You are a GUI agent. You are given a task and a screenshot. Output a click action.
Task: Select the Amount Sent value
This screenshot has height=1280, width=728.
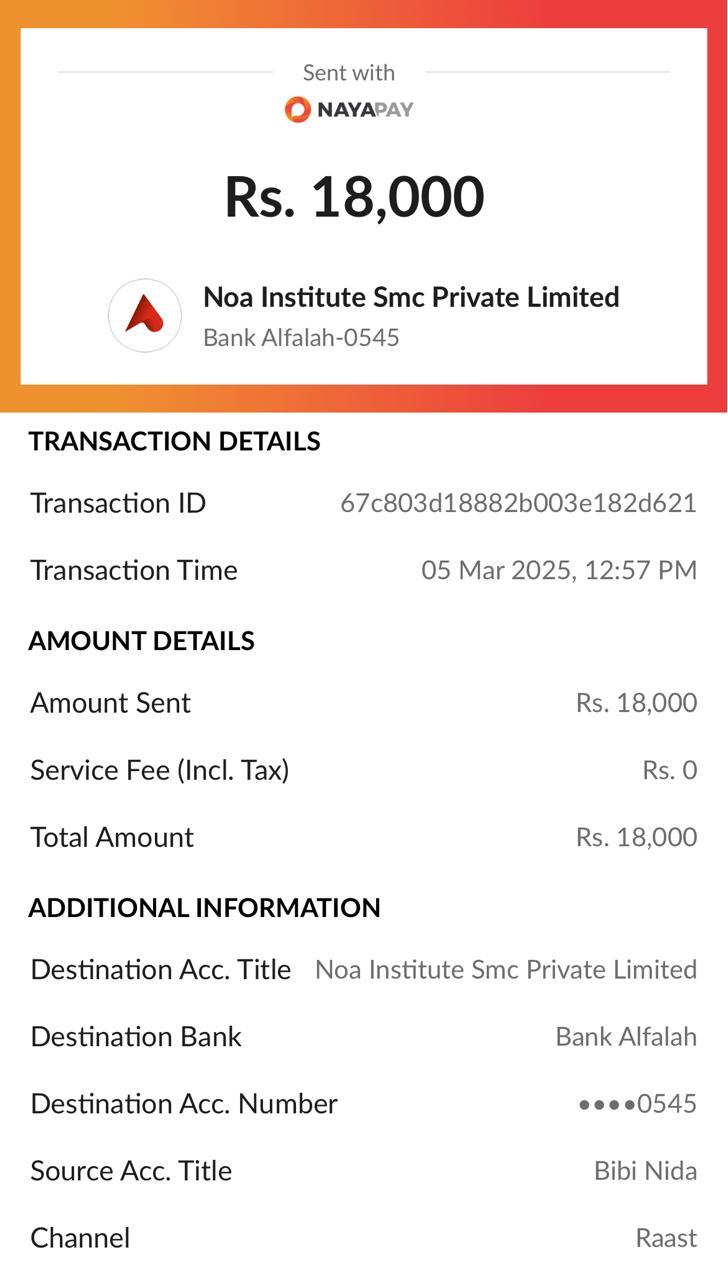(636, 703)
